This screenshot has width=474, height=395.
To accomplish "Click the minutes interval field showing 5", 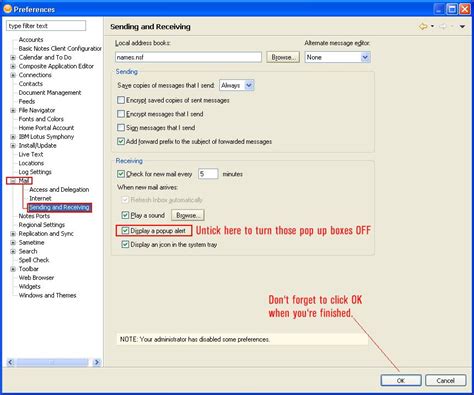I will point(208,174).
